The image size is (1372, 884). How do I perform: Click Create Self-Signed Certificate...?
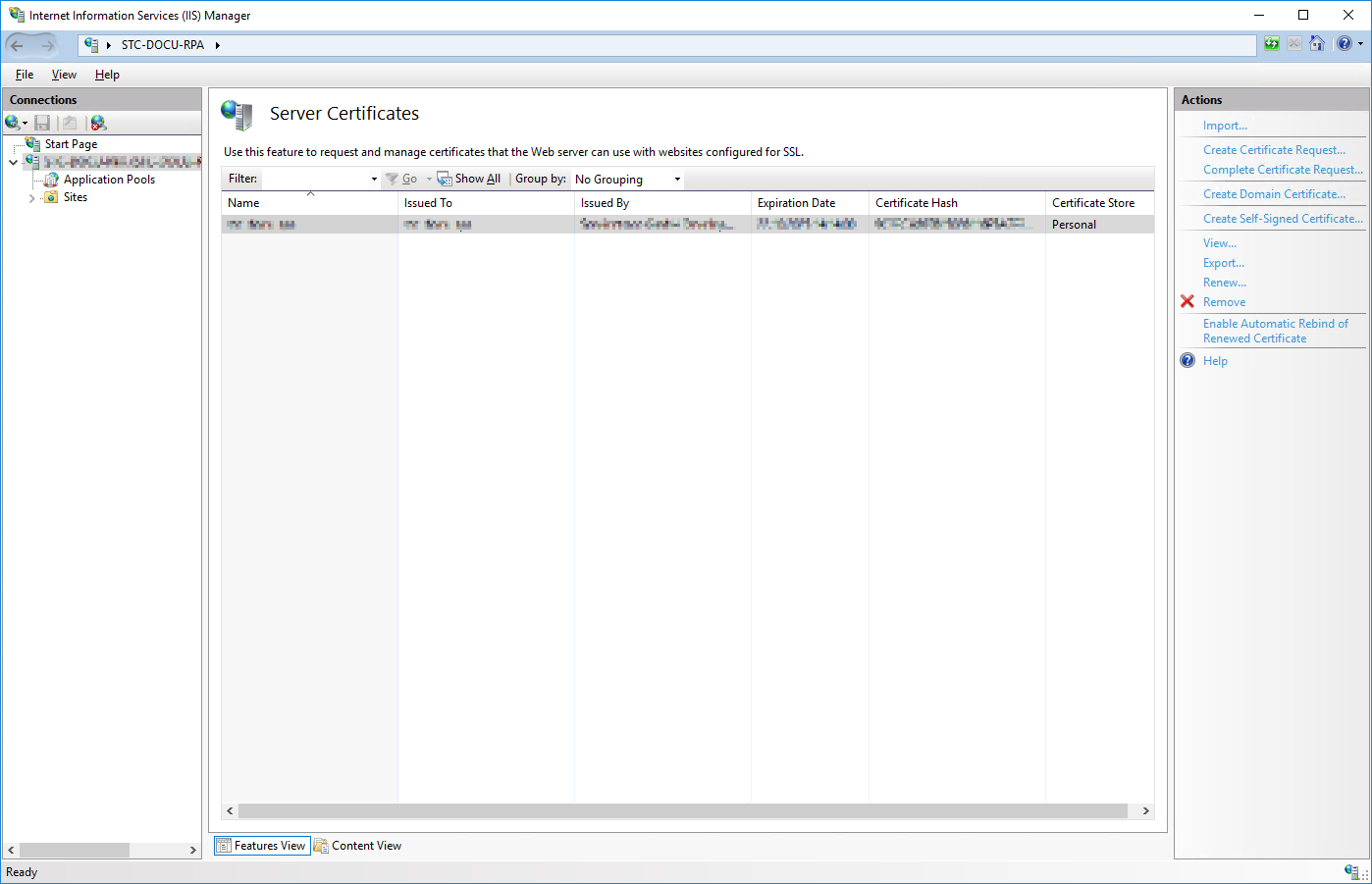click(x=1282, y=218)
